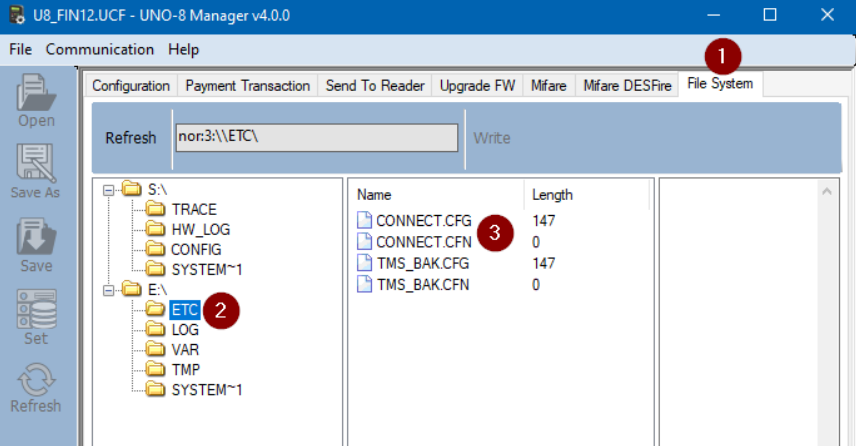Click the nor:3:\\ETC\ path field
The height and width of the screenshot is (446, 856).
tap(317, 138)
